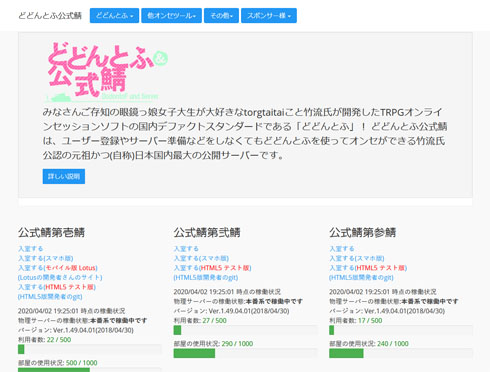Click the 利用者数 22 / 500 progress bar
This screenshot has height=372, width=490.
(90, 349)
